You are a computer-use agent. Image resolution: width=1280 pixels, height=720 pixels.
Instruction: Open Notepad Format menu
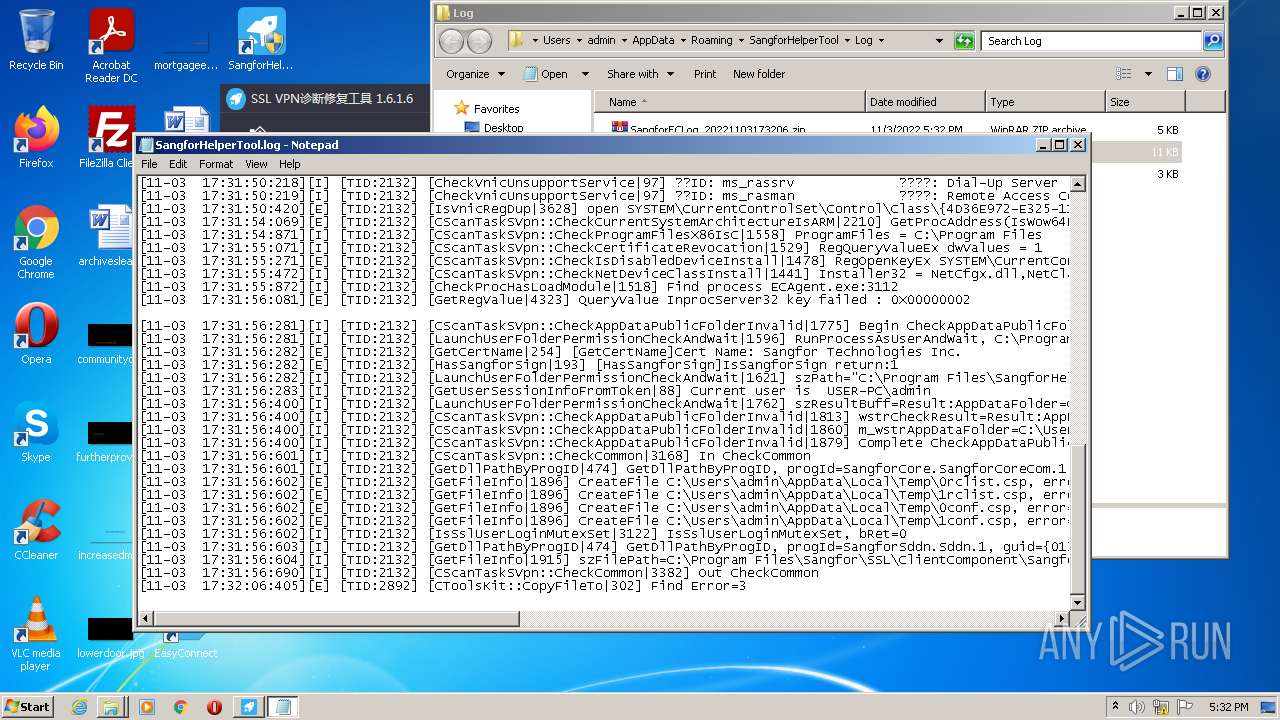tap(216, 164)
